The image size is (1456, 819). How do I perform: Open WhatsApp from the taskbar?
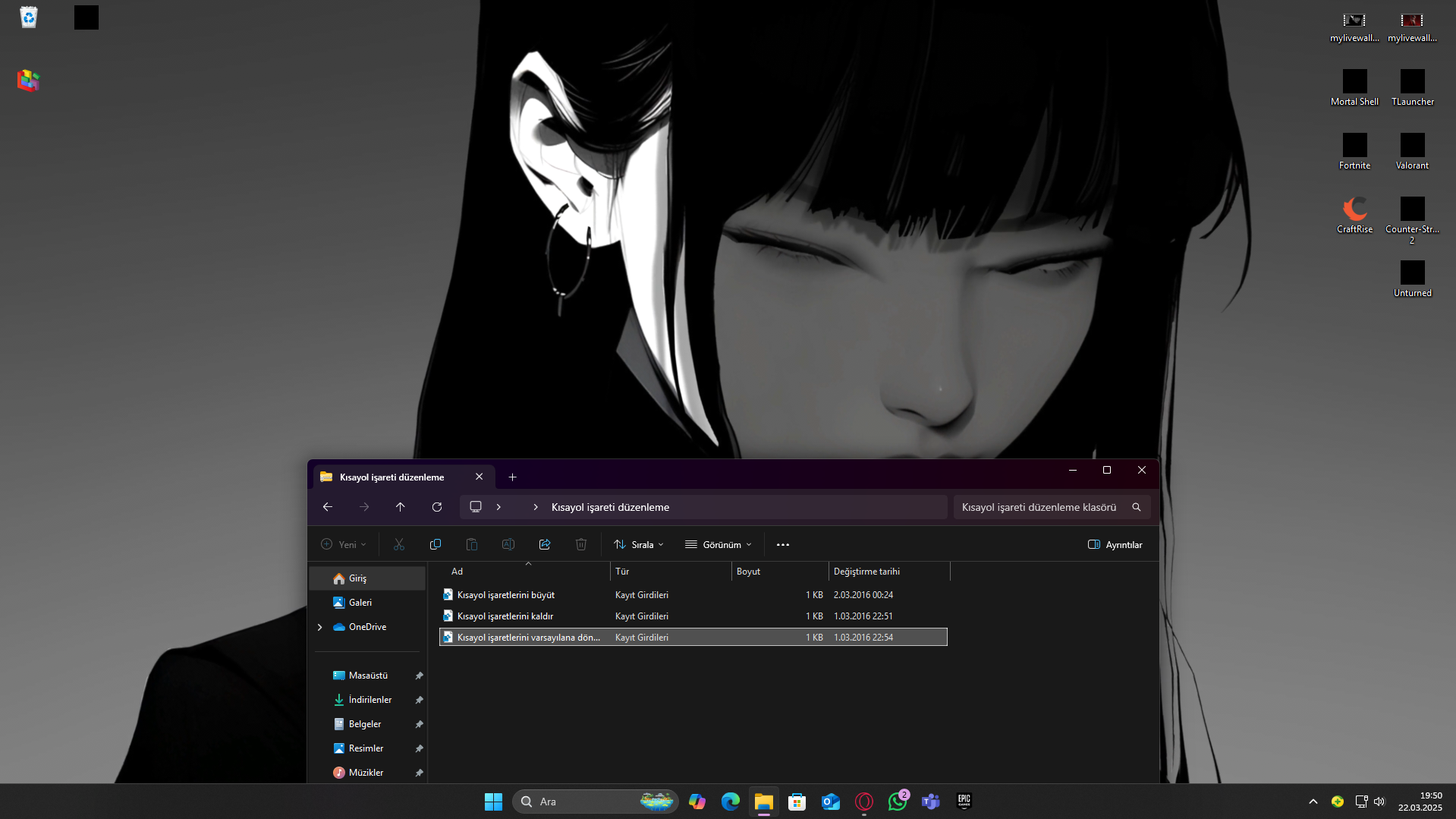coord(898,802)
